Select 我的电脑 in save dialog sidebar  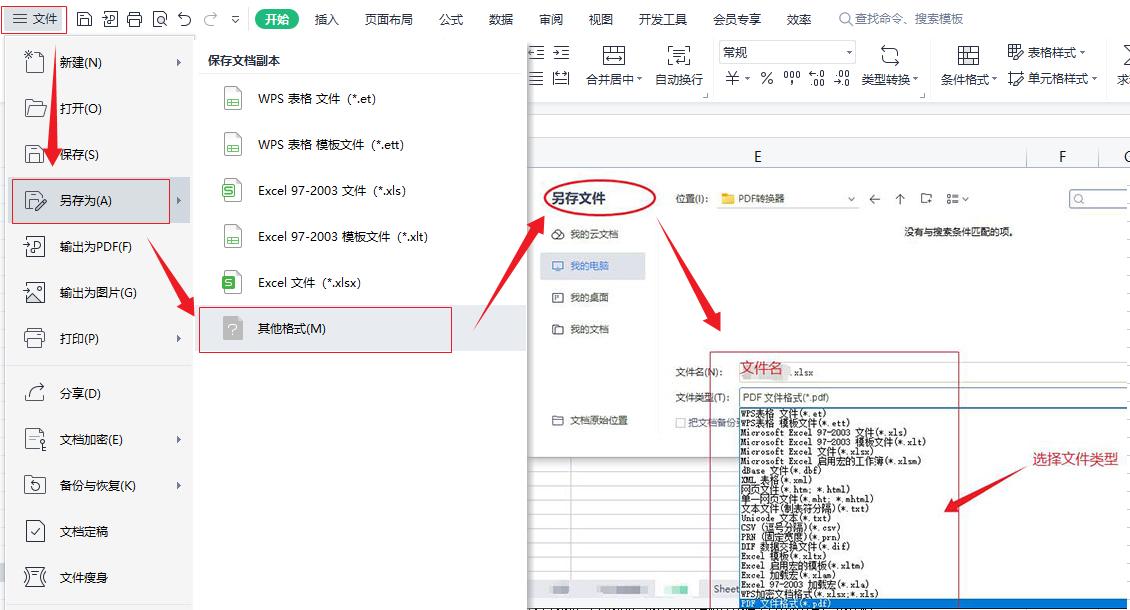[x=592, y=266]
